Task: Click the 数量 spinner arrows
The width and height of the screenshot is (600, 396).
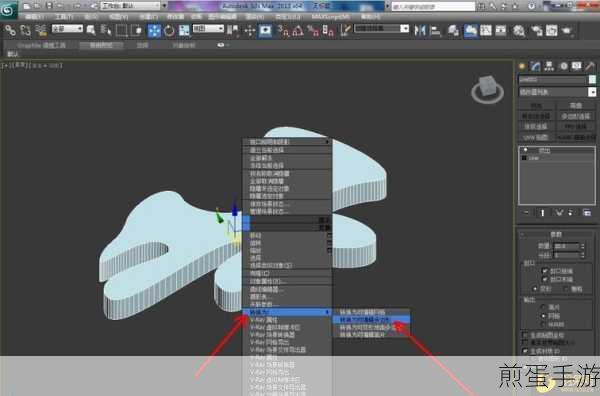Action: 582,246
